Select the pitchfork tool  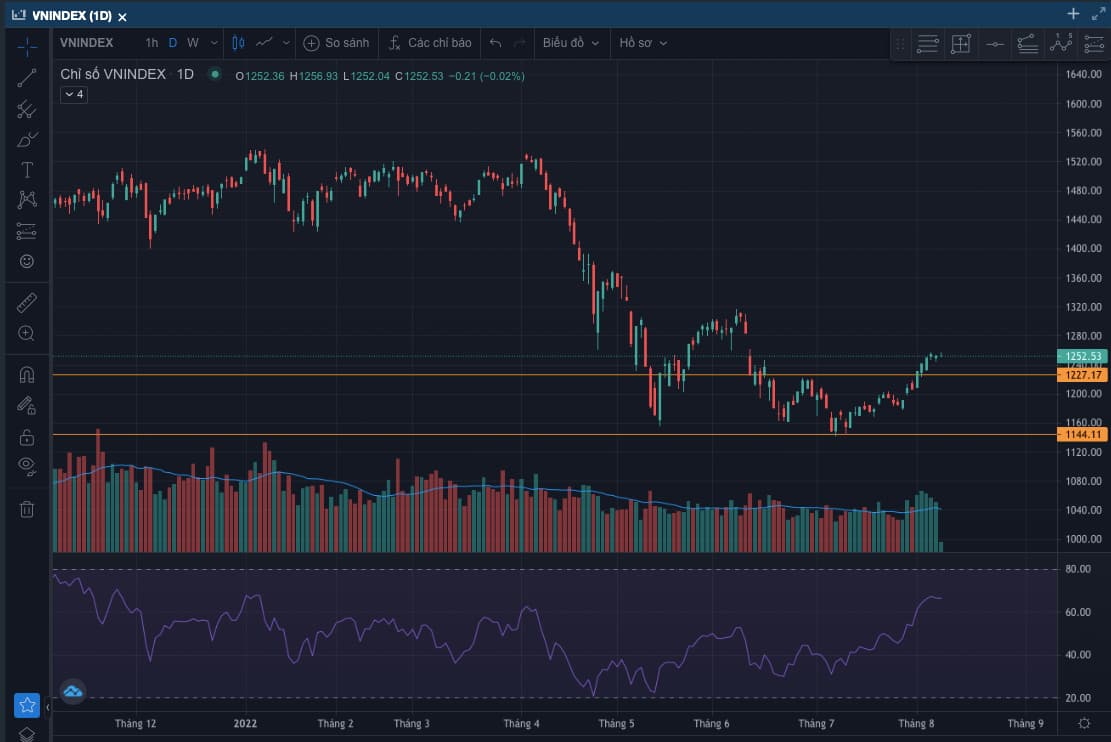point(27,109)
